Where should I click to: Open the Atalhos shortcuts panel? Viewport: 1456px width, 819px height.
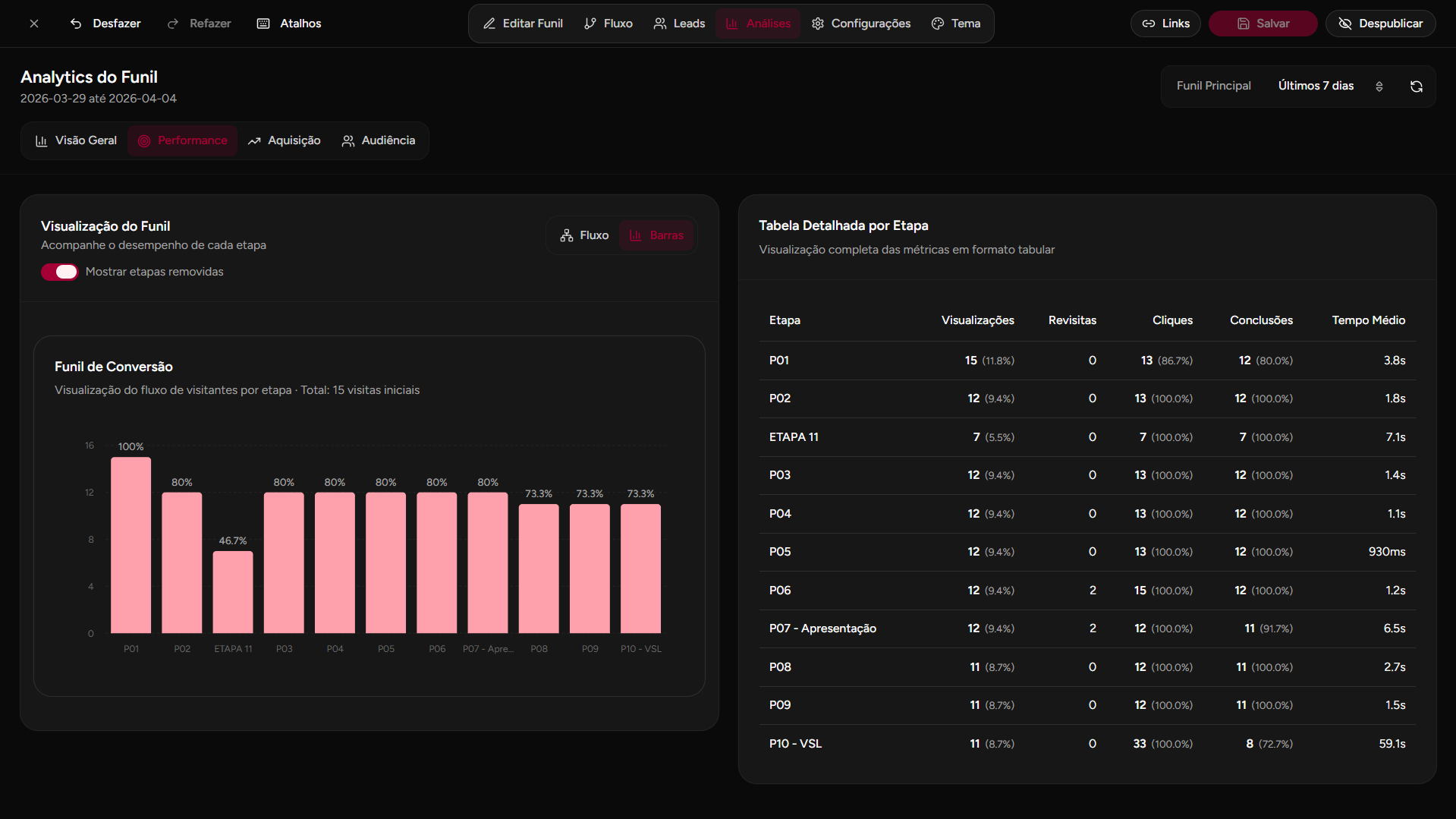[288, 24]
